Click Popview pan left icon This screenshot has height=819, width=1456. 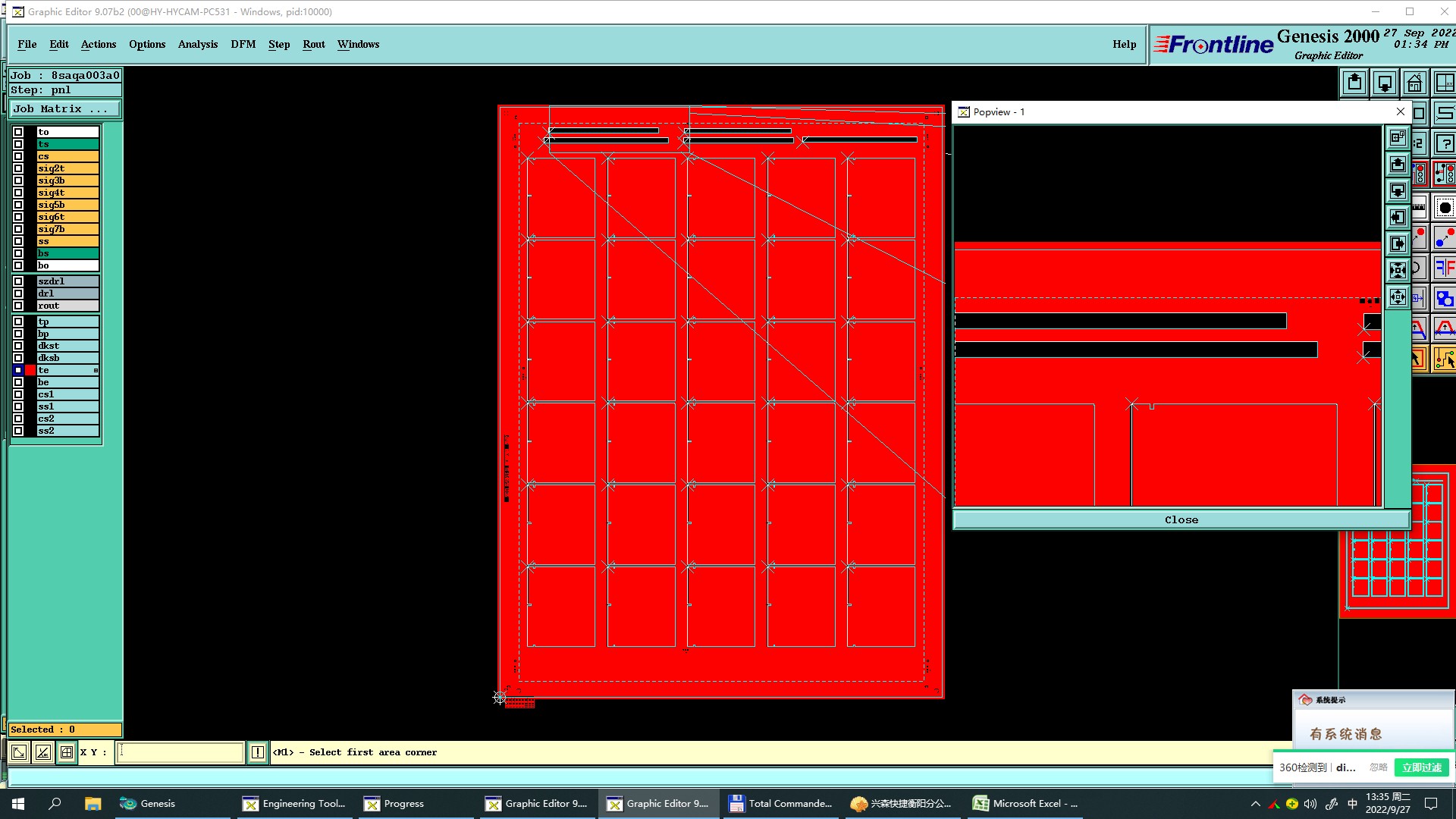tap(1398, 218)
